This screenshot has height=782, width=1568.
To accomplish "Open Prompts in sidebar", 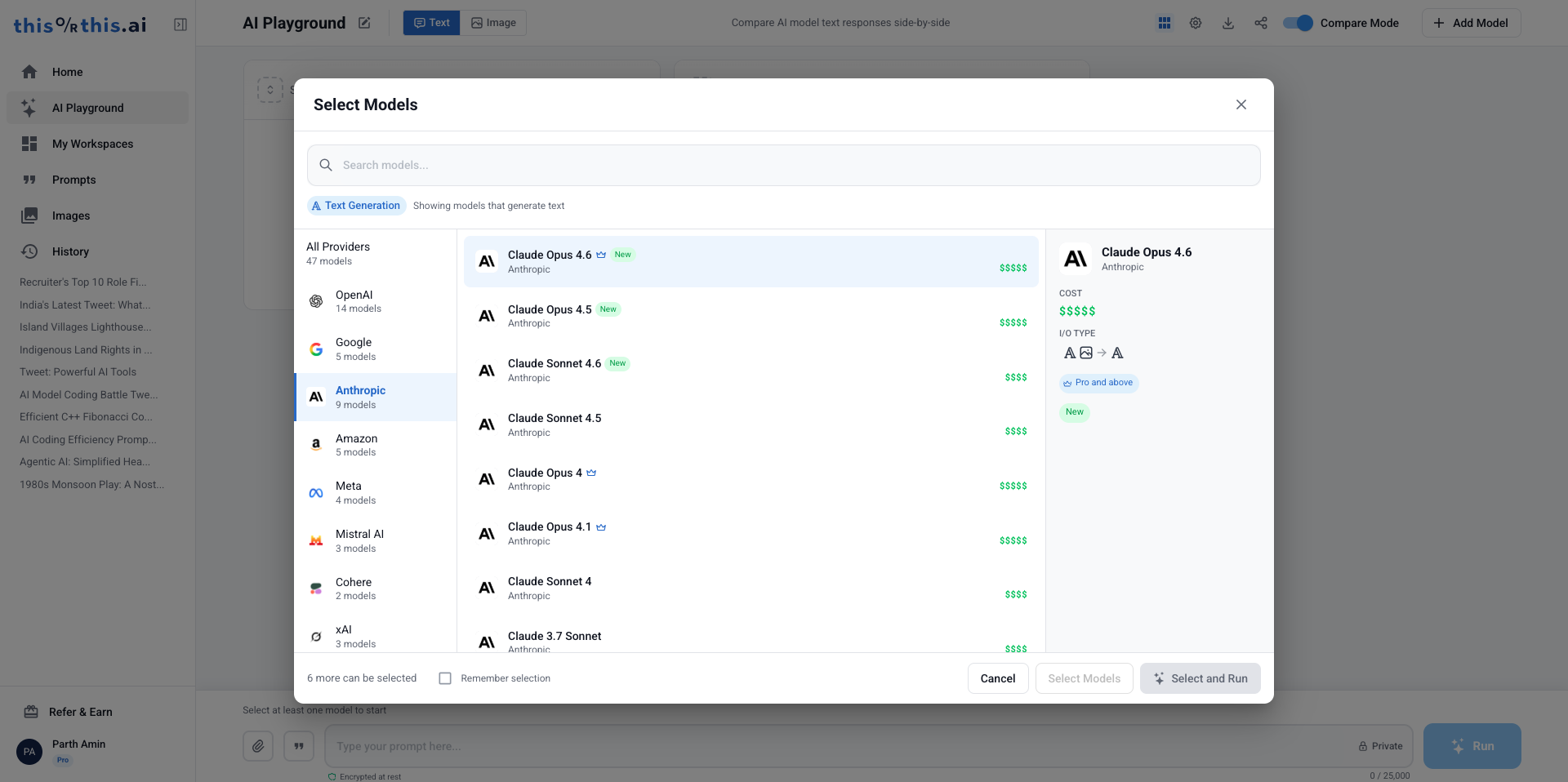I will point(98,180).
